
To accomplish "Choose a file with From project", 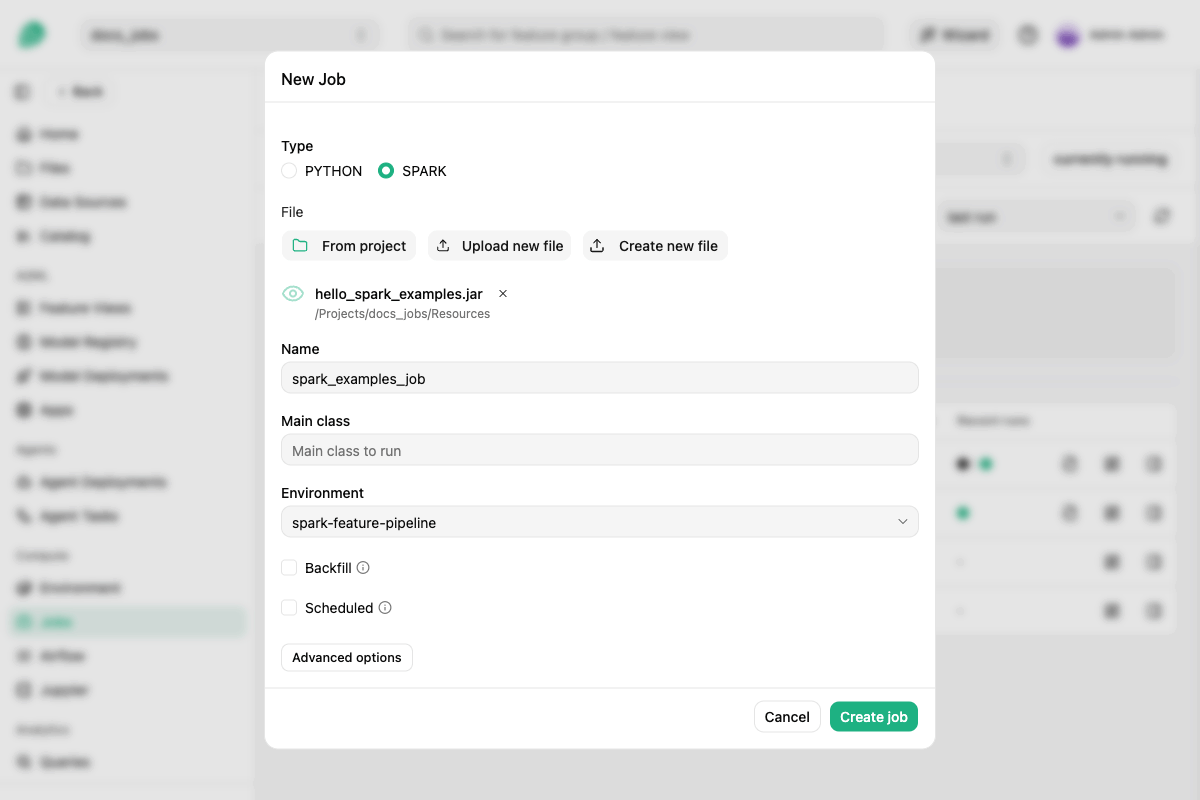I will click(349, 246).
